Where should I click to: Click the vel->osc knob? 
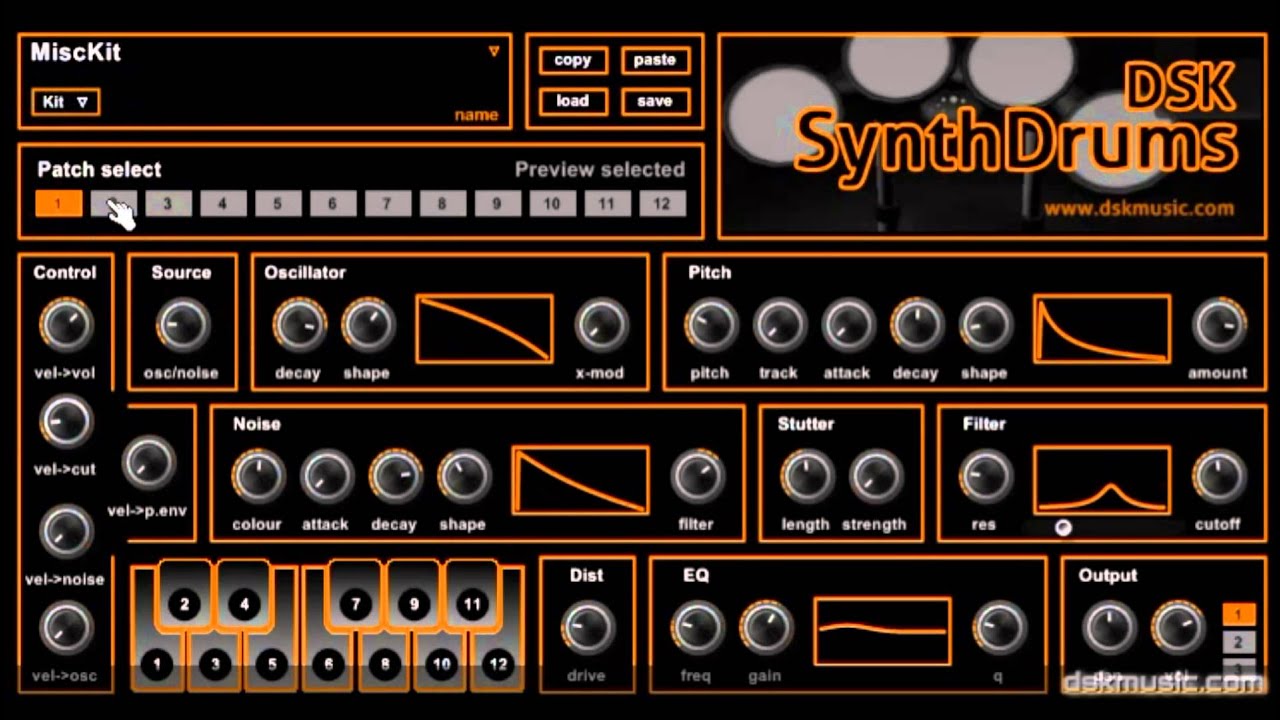[x=66, y=628]
